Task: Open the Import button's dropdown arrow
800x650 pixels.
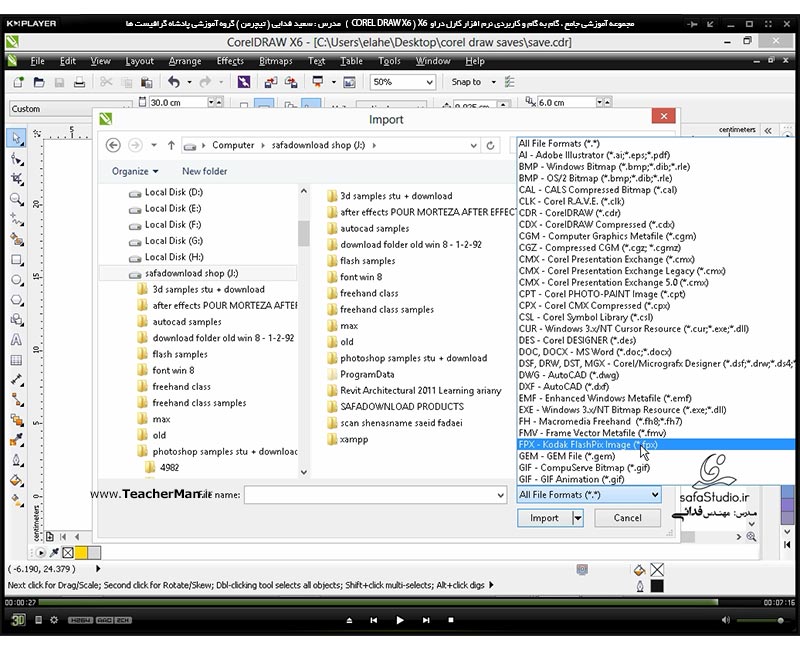Action: [x=578, y=518]
